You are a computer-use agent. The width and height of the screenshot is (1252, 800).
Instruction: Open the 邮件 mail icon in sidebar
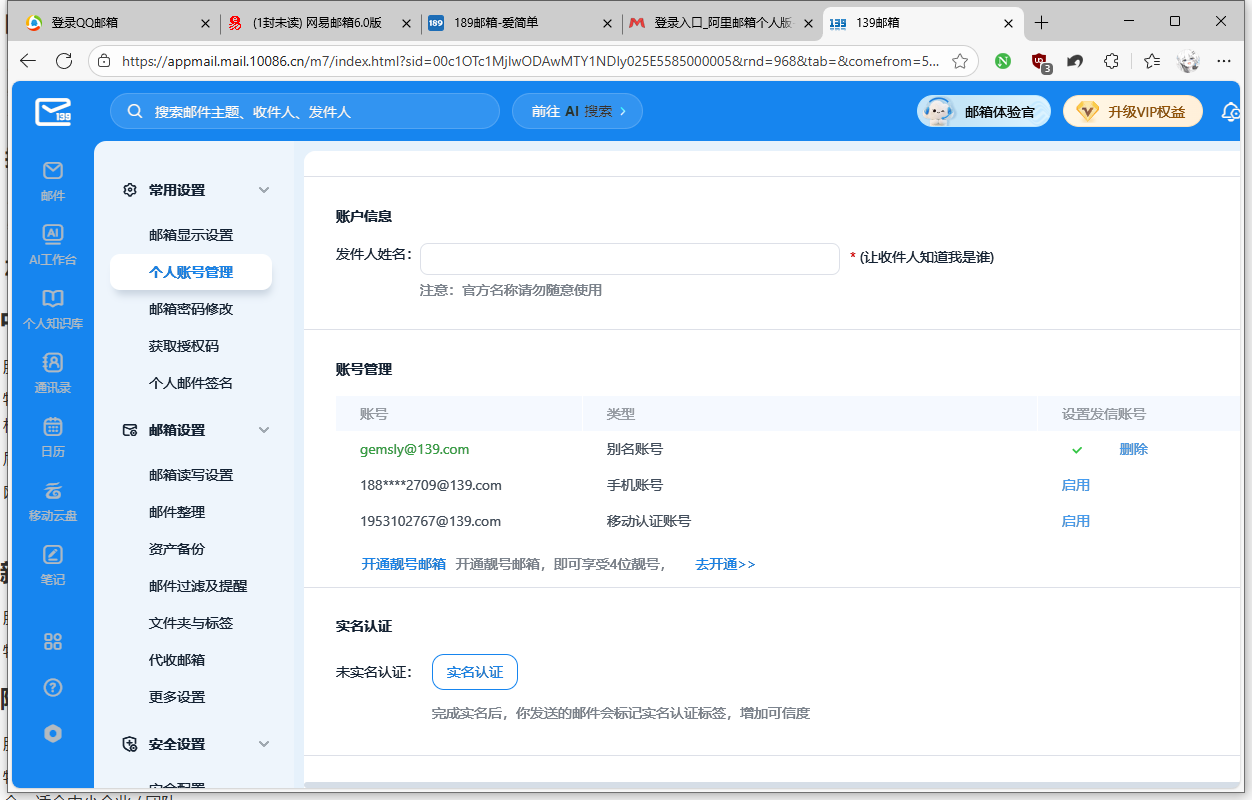tap(53, 180)
